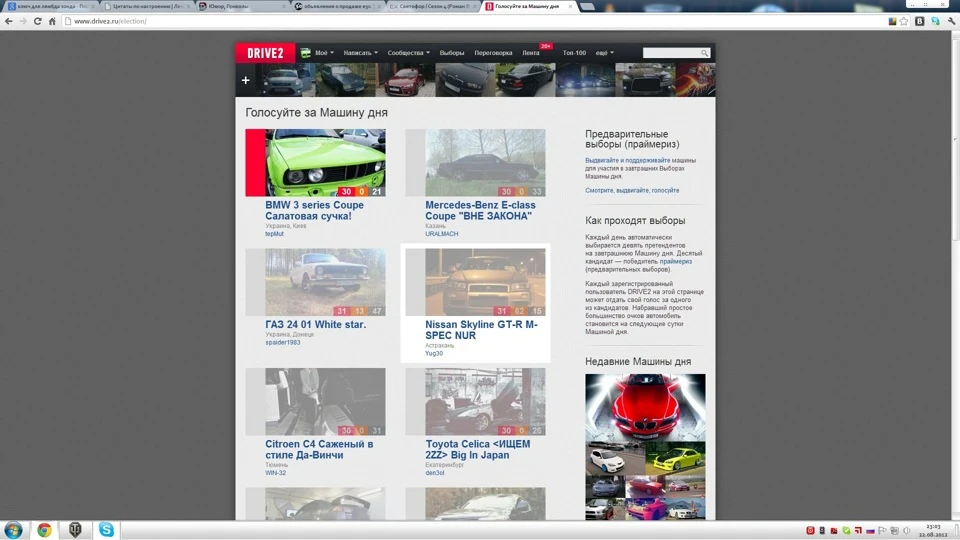This screenshot has width=960, height=540.
Task: Switch to the 'Светофор' browser tab
Action: click(x=433, y=6)
